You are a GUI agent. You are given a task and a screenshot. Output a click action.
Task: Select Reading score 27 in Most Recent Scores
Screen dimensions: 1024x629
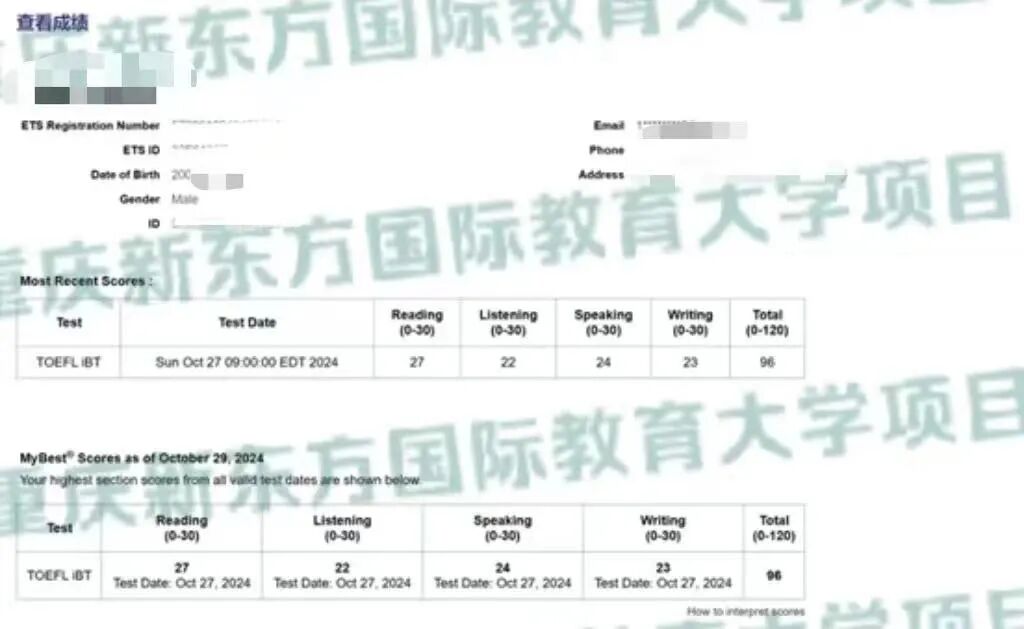pos(417,363)
